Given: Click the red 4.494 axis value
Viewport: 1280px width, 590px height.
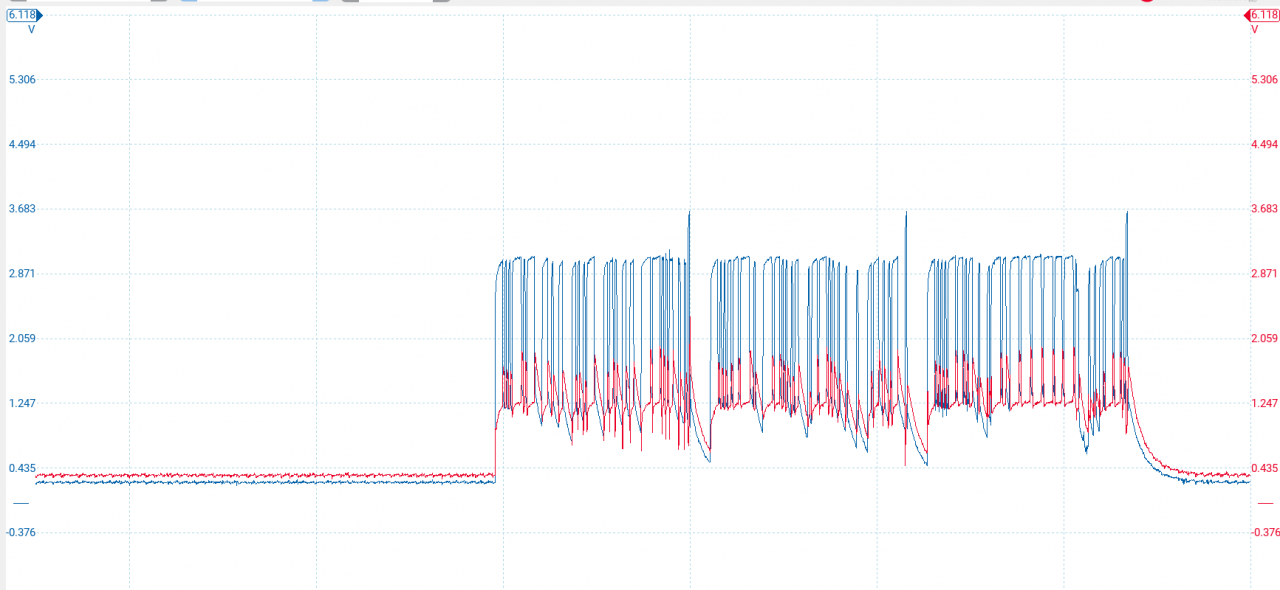Looking at the screenshot, I should coord(1265,144).
